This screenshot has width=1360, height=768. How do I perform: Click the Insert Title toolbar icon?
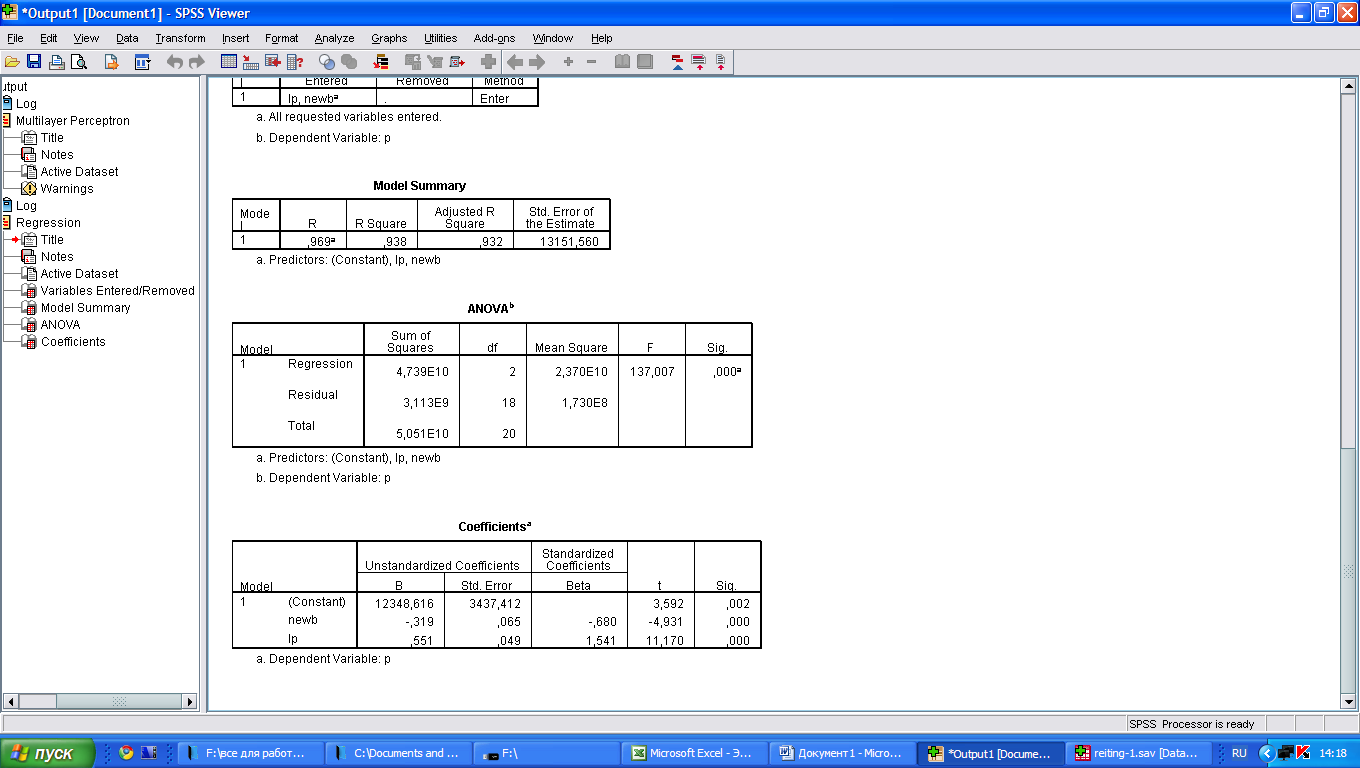click(699, 62)
